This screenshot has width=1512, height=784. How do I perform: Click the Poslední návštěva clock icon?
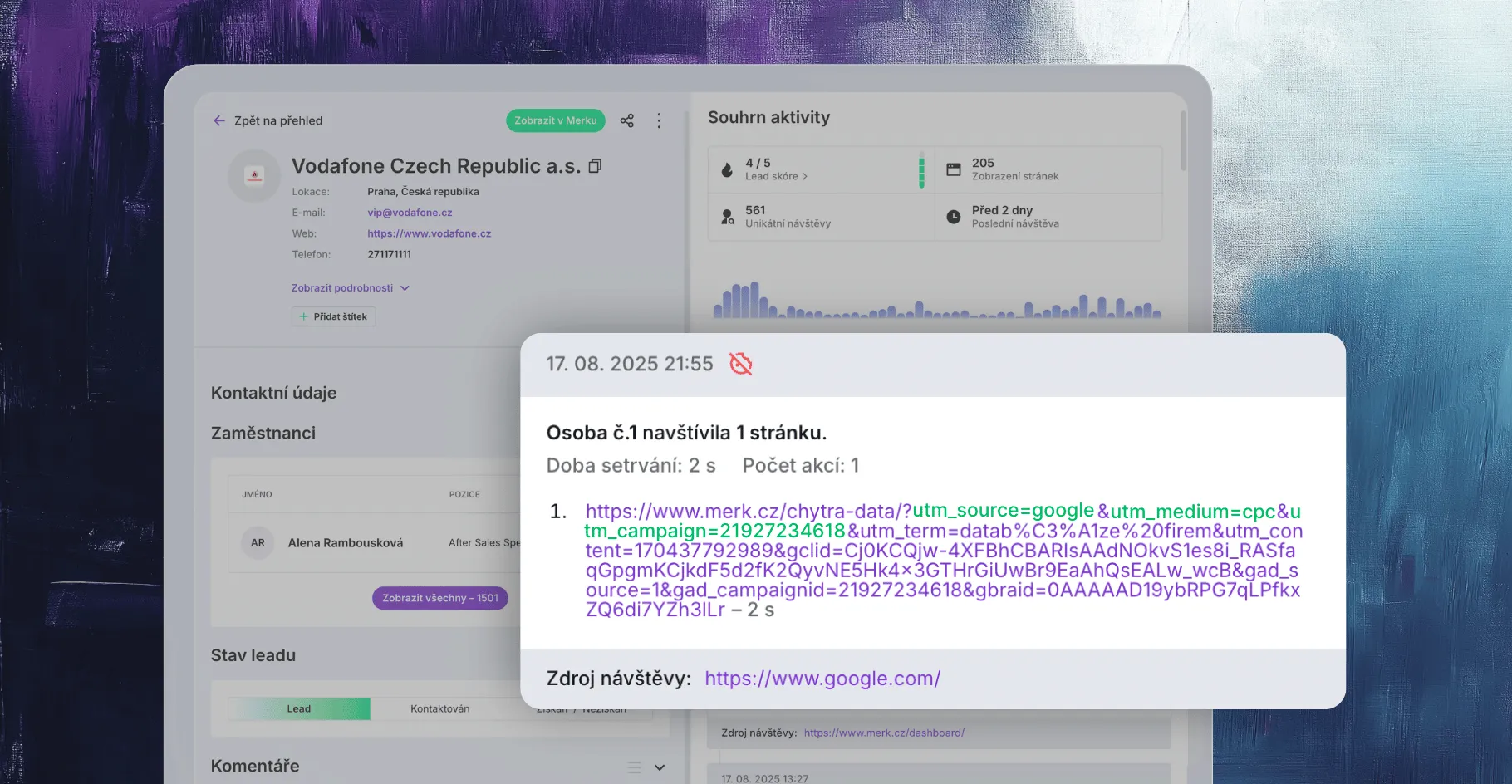[x=954, y=217]
